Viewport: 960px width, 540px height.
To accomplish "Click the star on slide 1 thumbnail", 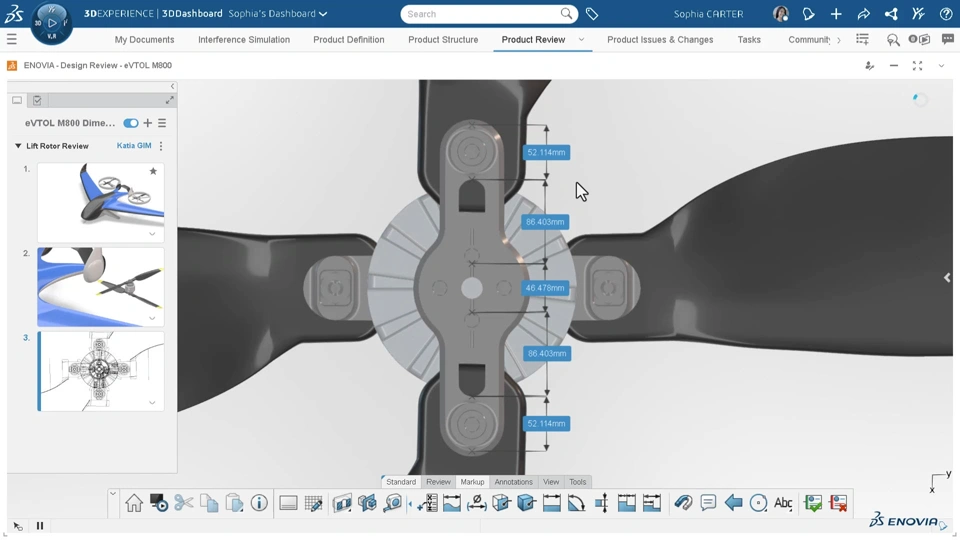I will click(x=153, y=171).
